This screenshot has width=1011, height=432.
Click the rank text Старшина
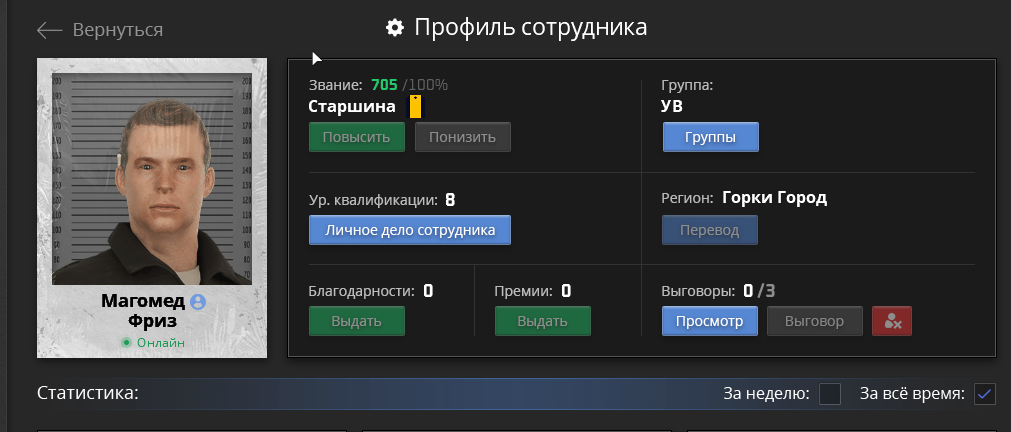pyautogui.click(x=352, y=107)
